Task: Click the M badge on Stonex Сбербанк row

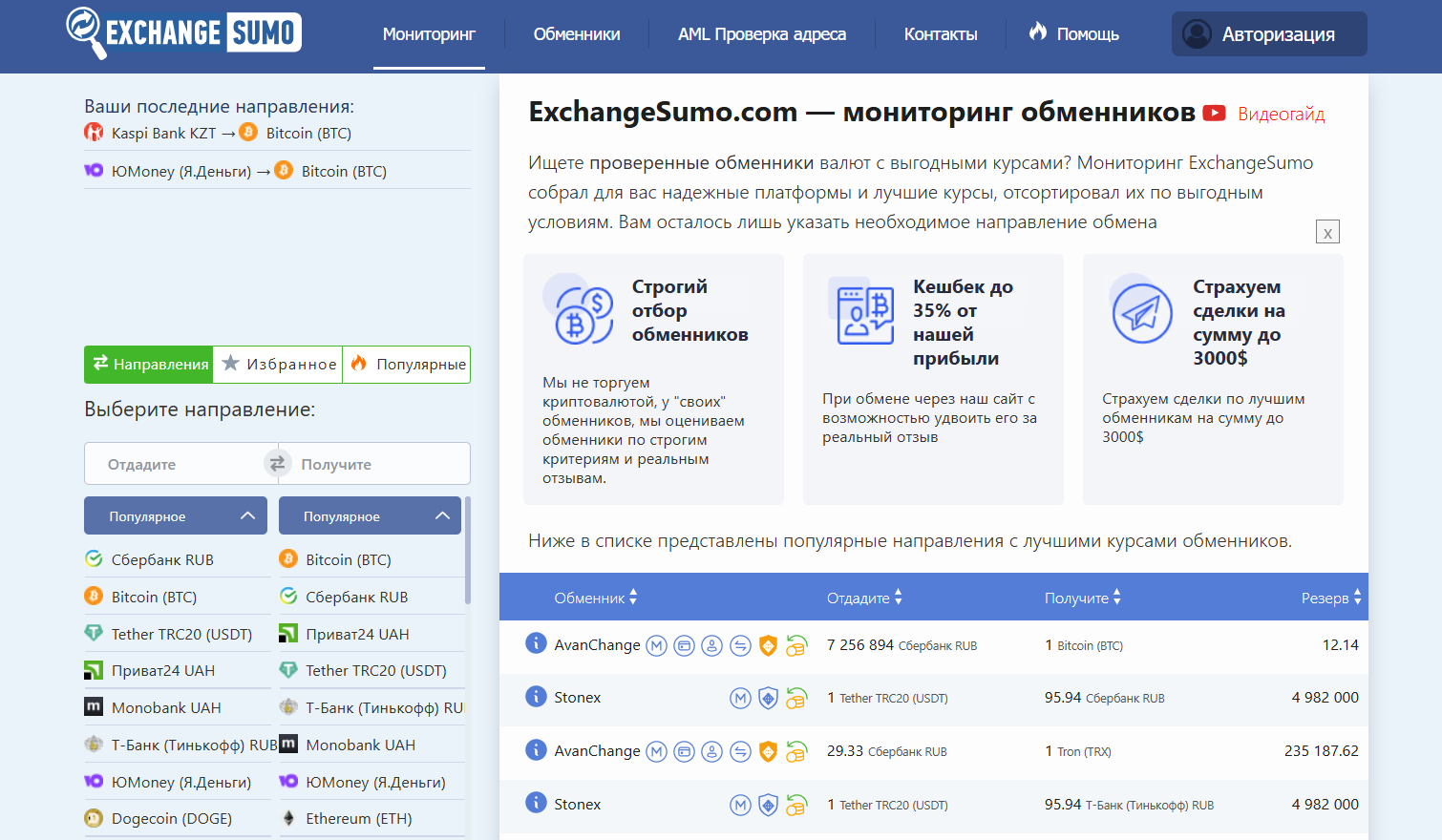Action: [x=740, y=699]
